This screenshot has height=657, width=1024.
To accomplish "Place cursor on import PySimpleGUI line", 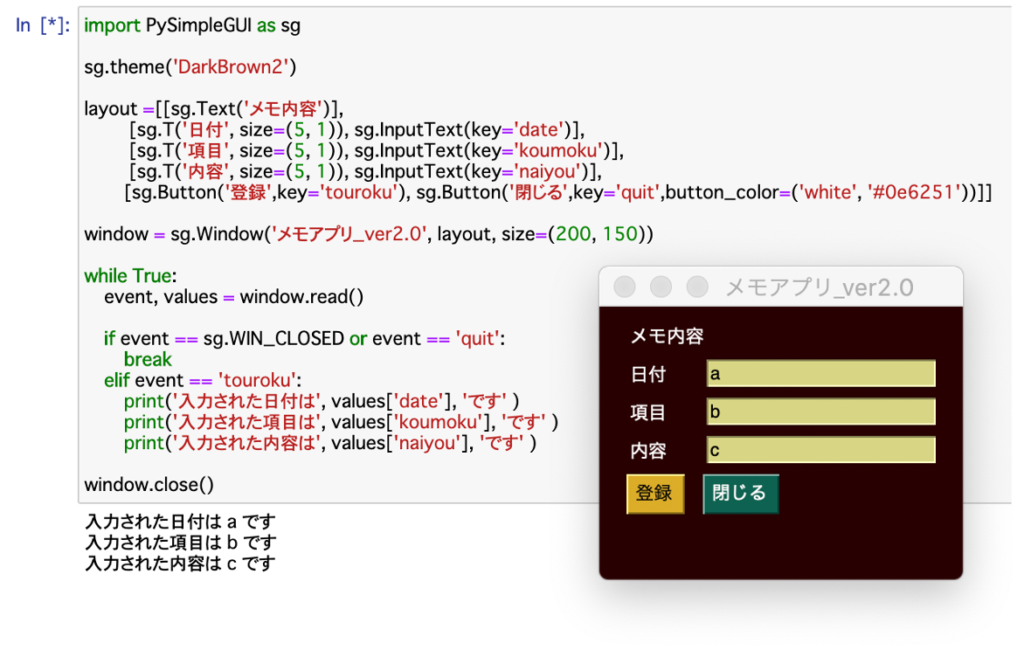I will 191,26.
